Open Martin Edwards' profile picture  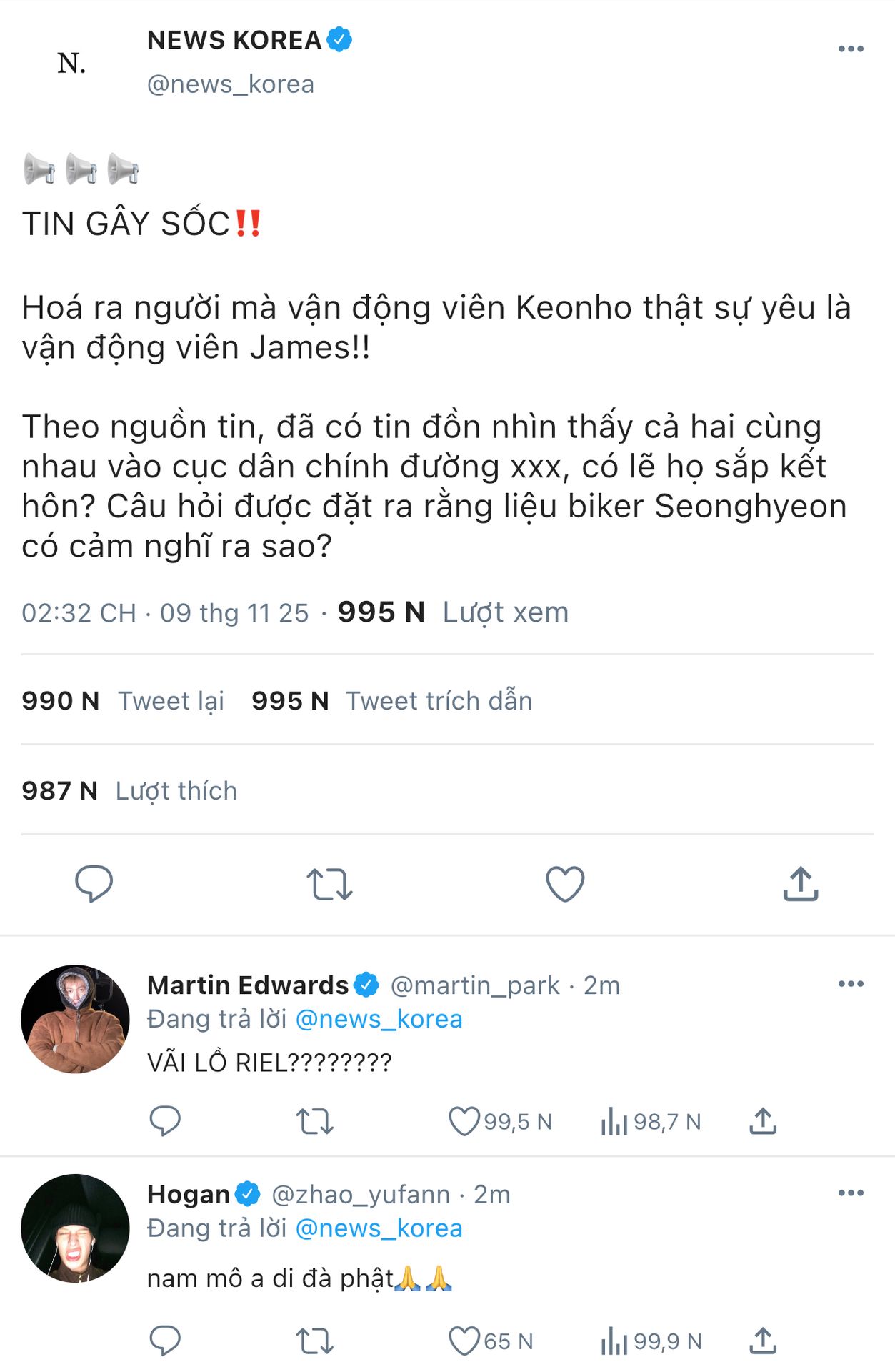[x=76, y=1019]
